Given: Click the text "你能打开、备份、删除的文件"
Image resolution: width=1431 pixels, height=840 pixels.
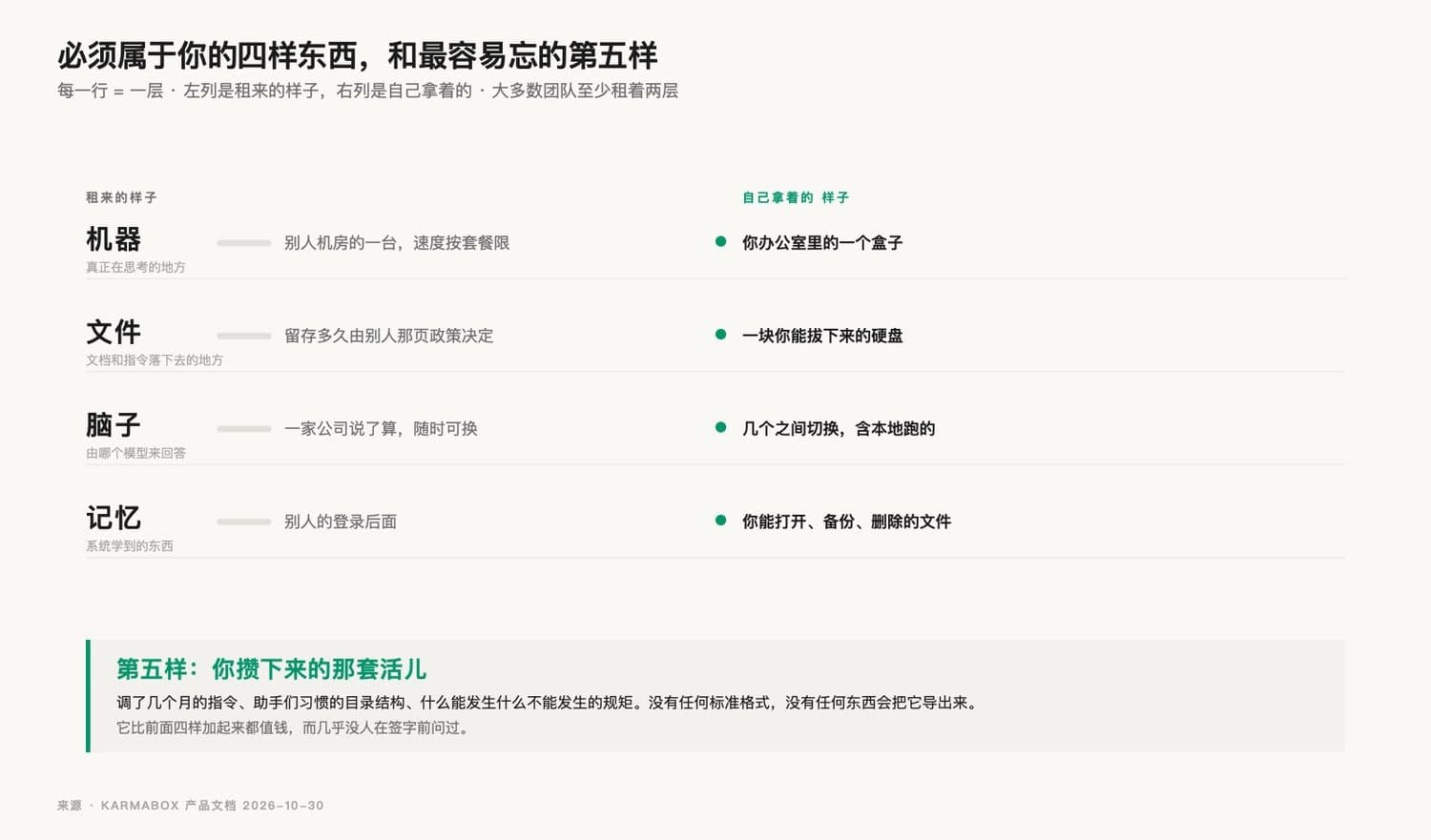Looking at the screenshot, I should 846,522.
